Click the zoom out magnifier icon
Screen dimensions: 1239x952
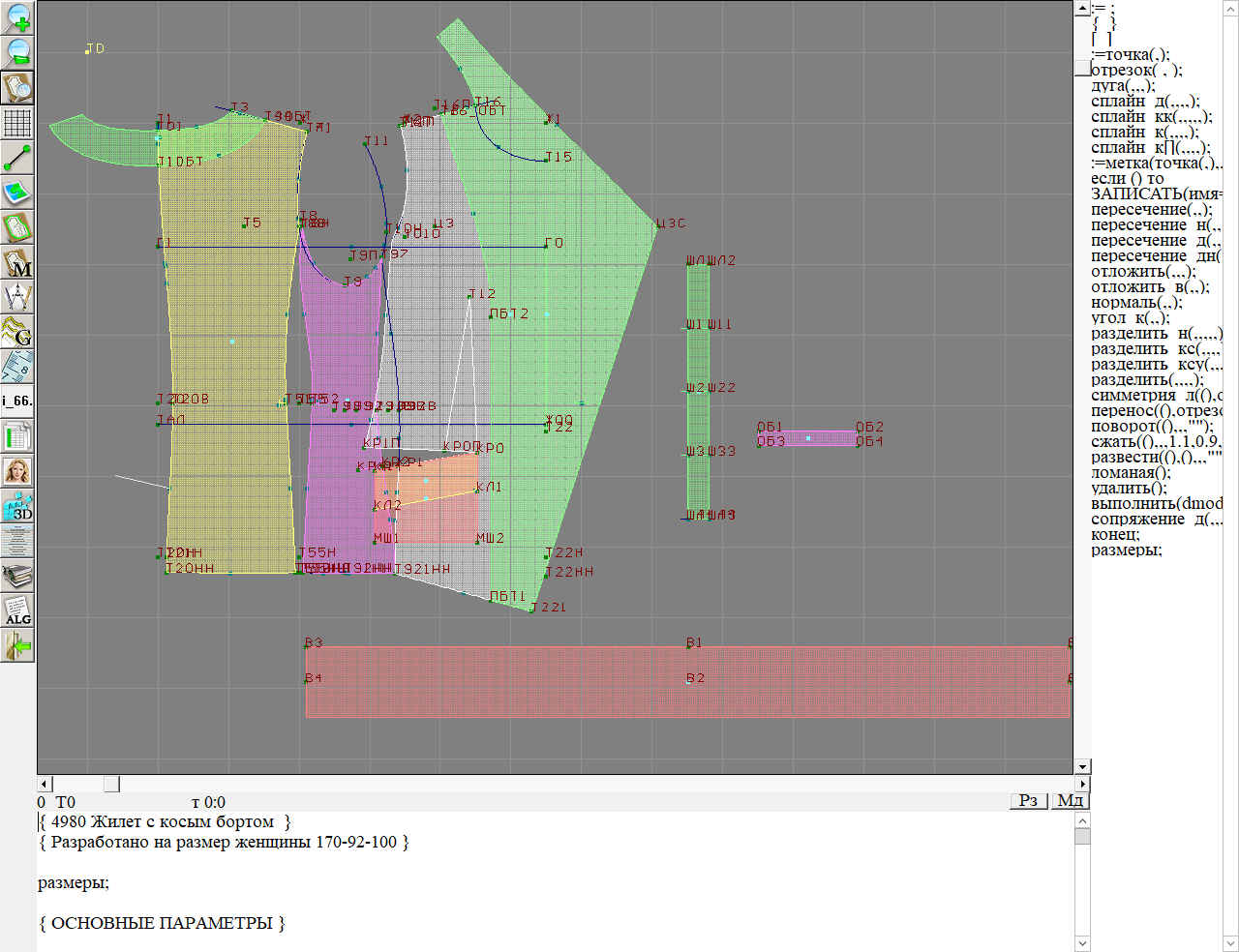18,52
